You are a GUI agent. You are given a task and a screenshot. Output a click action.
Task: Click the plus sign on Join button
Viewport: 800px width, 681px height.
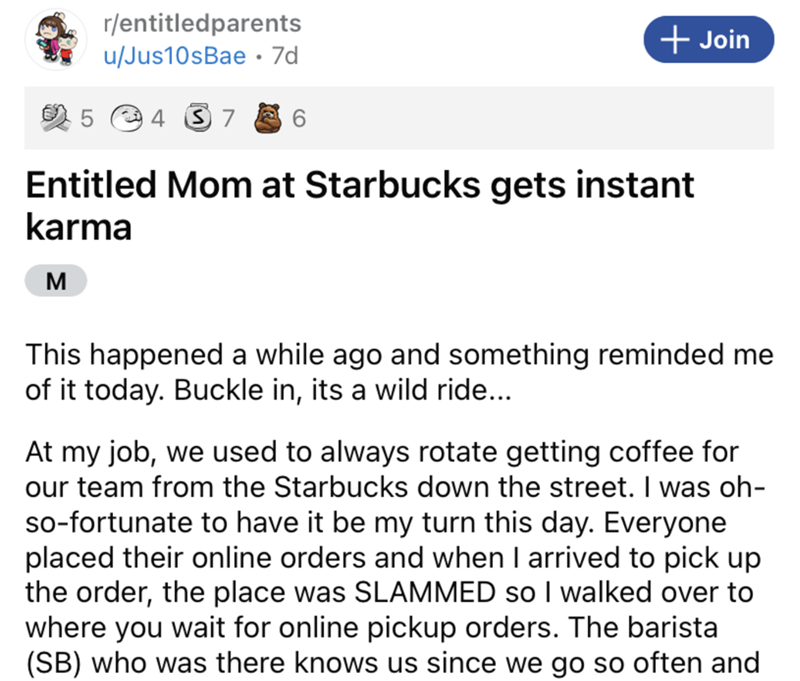click(676, 39)
